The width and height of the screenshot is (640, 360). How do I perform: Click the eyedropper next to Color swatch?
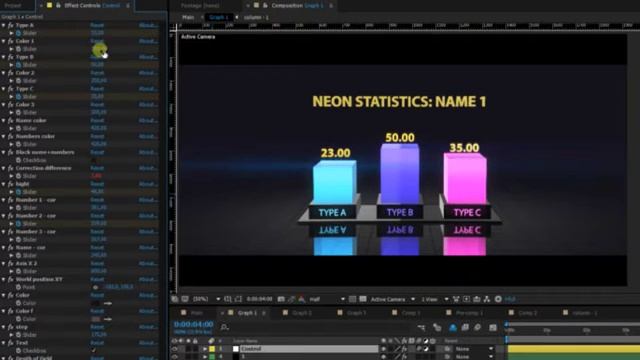tap(108, 303)
